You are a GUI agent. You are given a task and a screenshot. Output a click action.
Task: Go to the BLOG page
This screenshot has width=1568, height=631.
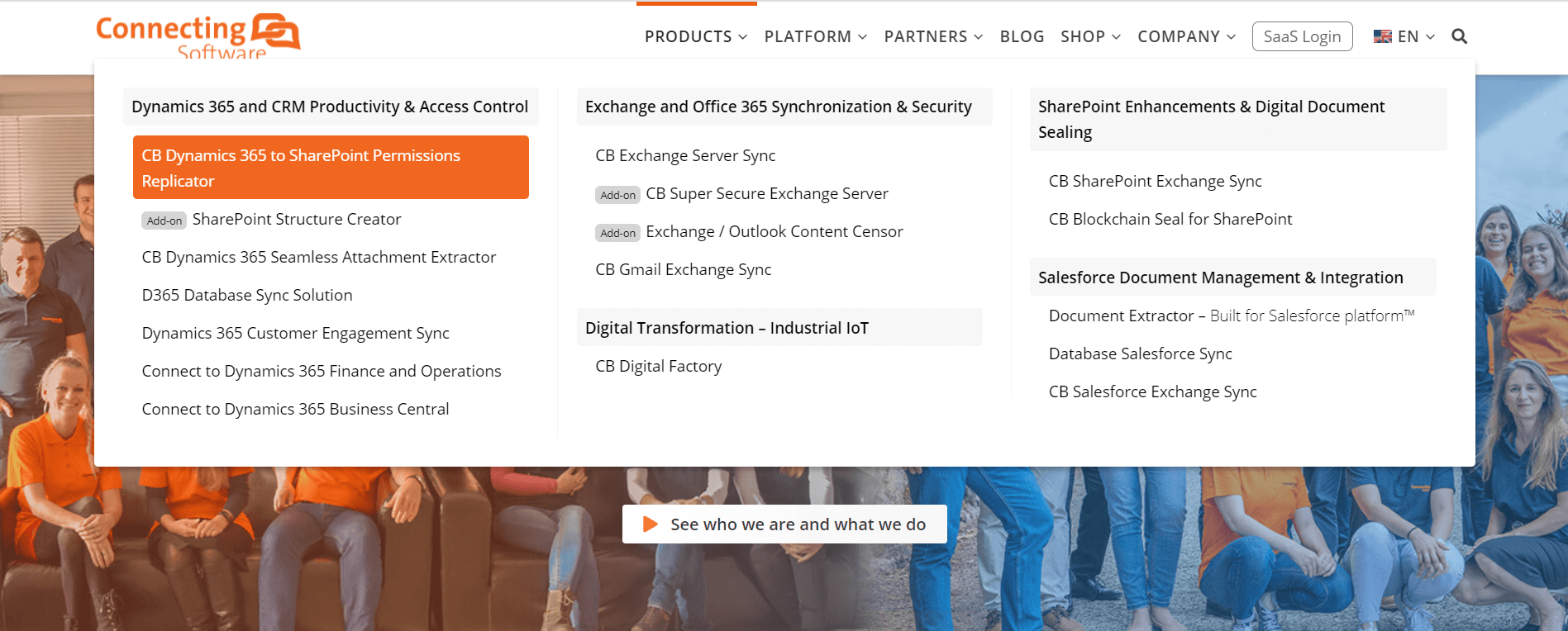(x=1022, y=36)
